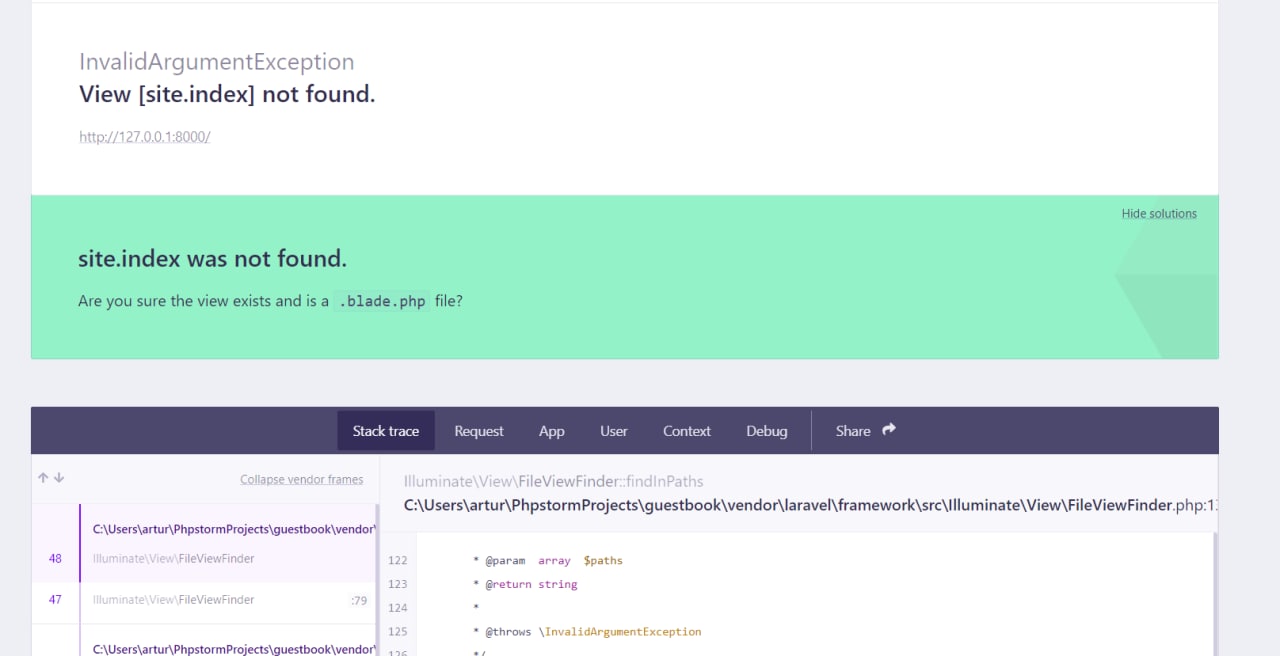Open the User tab
The image size is (1280, 656).
point(614,431)
